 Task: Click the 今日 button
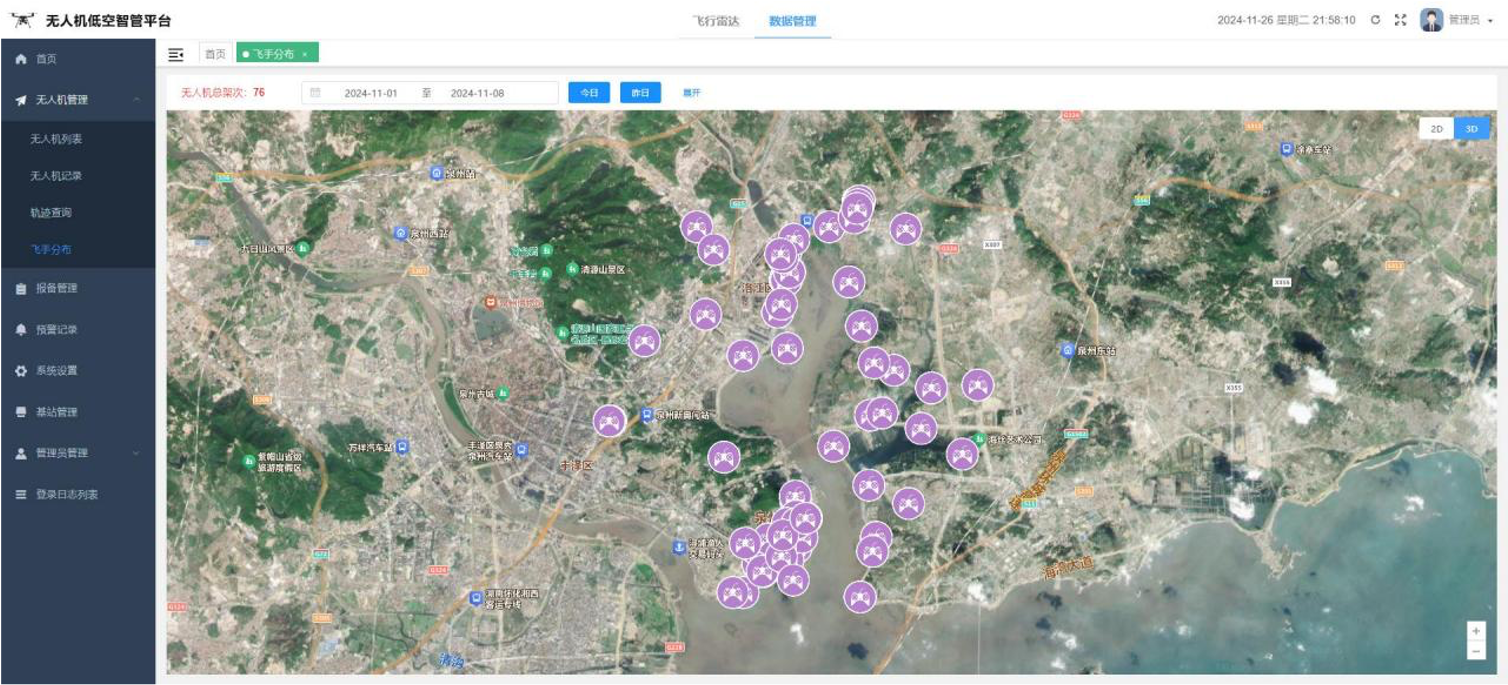[x=589, y=93]
